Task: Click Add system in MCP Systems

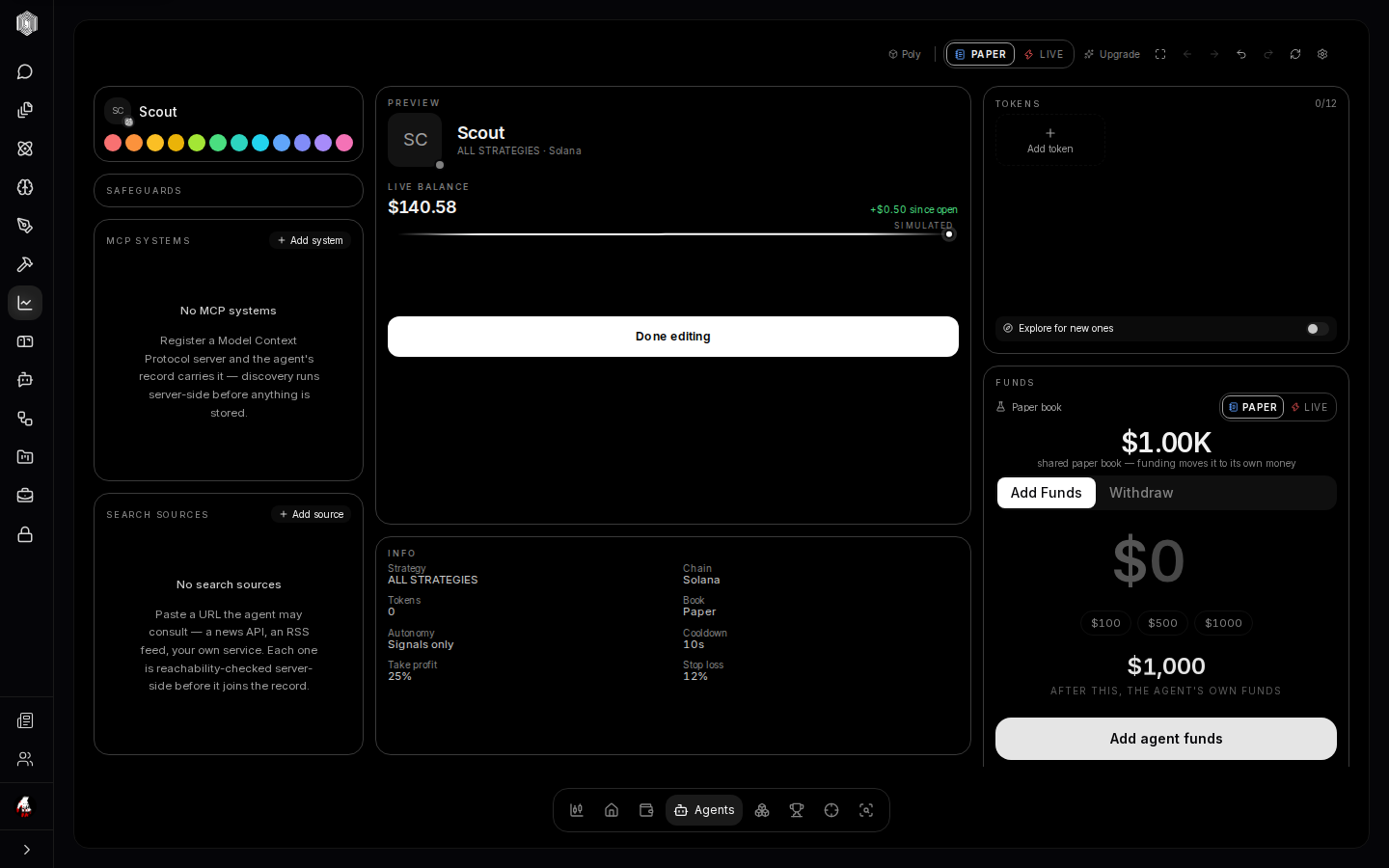Action: click(311, 240)
